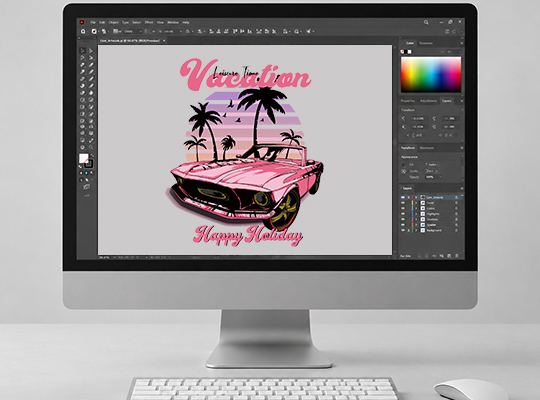
Task: Open Layers panel options menu icon
Action: click(x=462, y=188)
